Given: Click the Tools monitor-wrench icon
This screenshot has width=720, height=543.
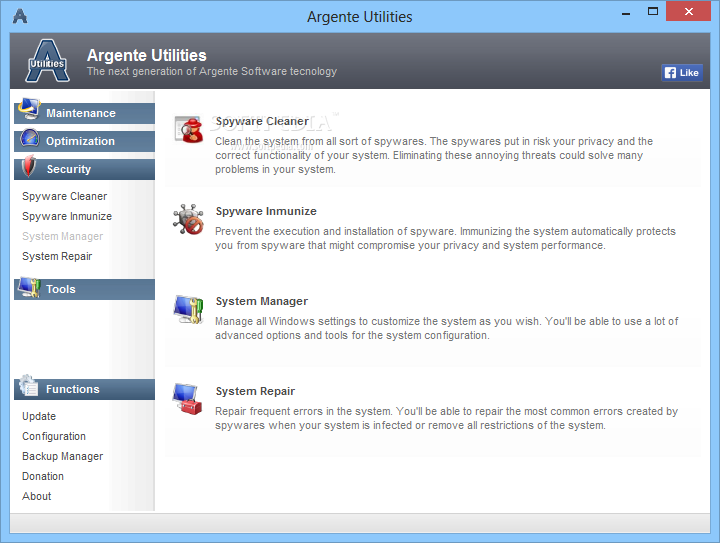Looking at the screenshot, I should point(29,286).
